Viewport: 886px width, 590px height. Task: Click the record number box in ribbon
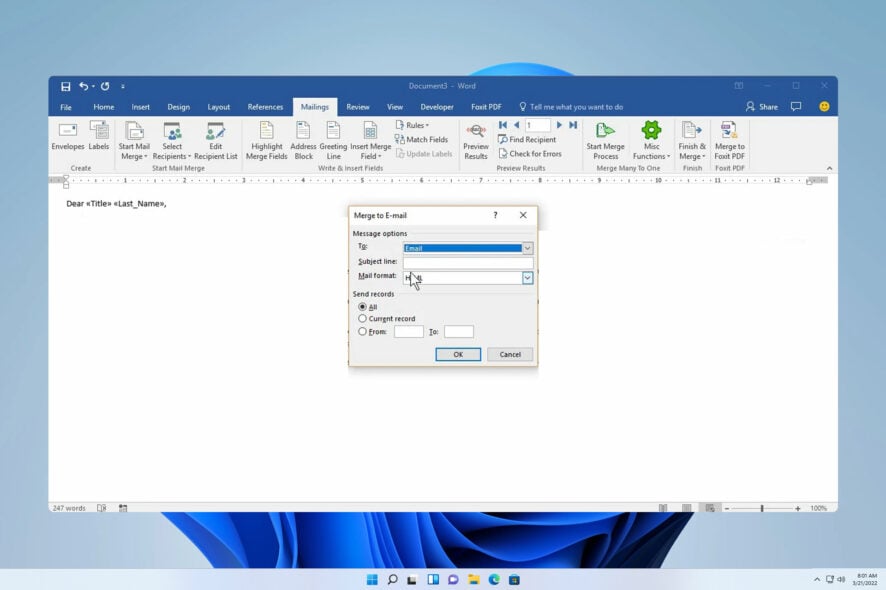click(x=537, y=125)
